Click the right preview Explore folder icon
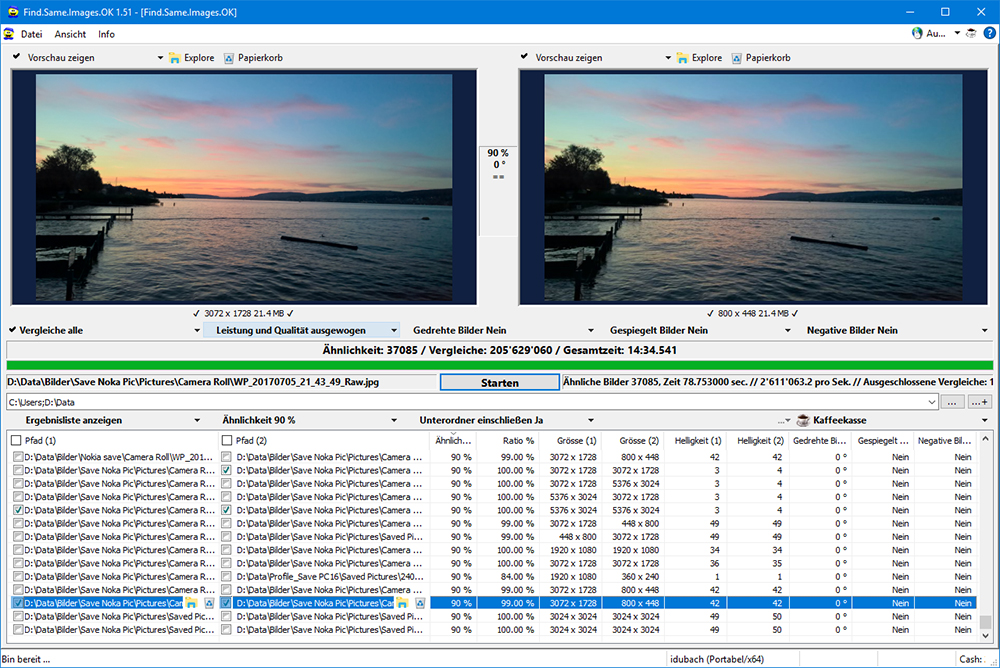This screenshot has height=668, width=1000. 682,58
